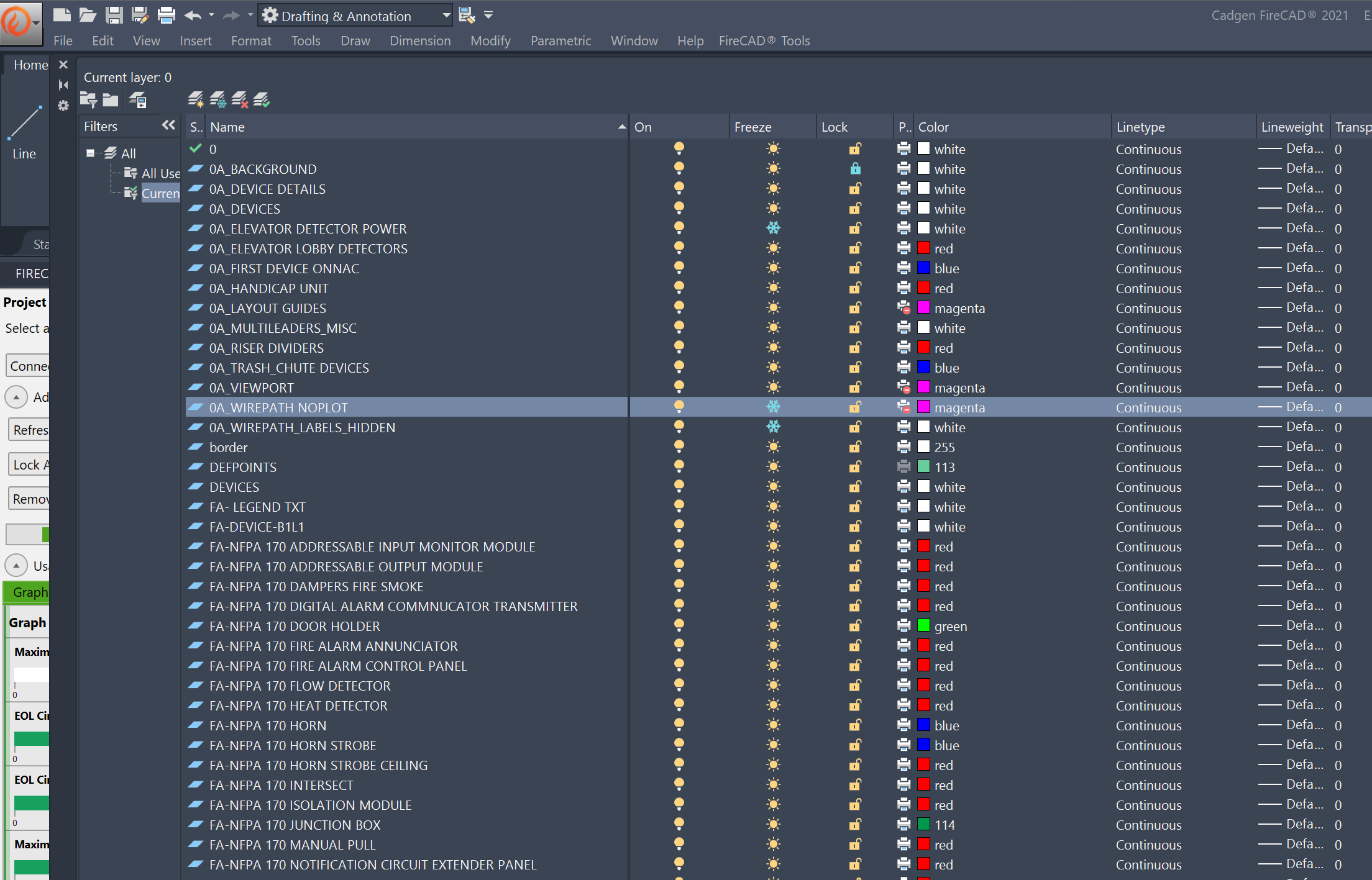Click the Save icon in toolbar
Screen dimensions: 1372x880
pyautogui.click(x=114, y=15)
